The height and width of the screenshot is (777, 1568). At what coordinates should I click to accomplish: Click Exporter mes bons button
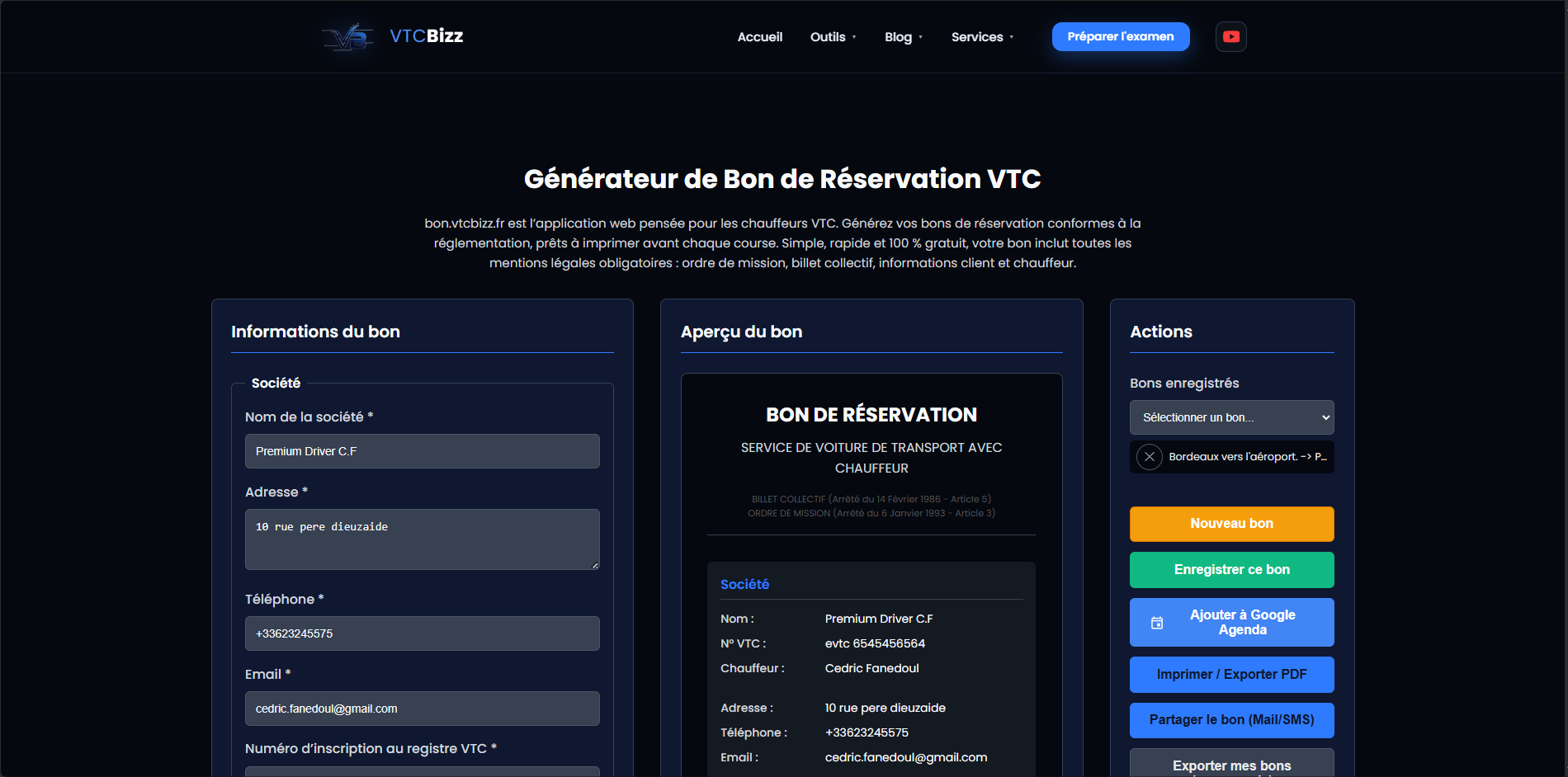click(1231, 764)
